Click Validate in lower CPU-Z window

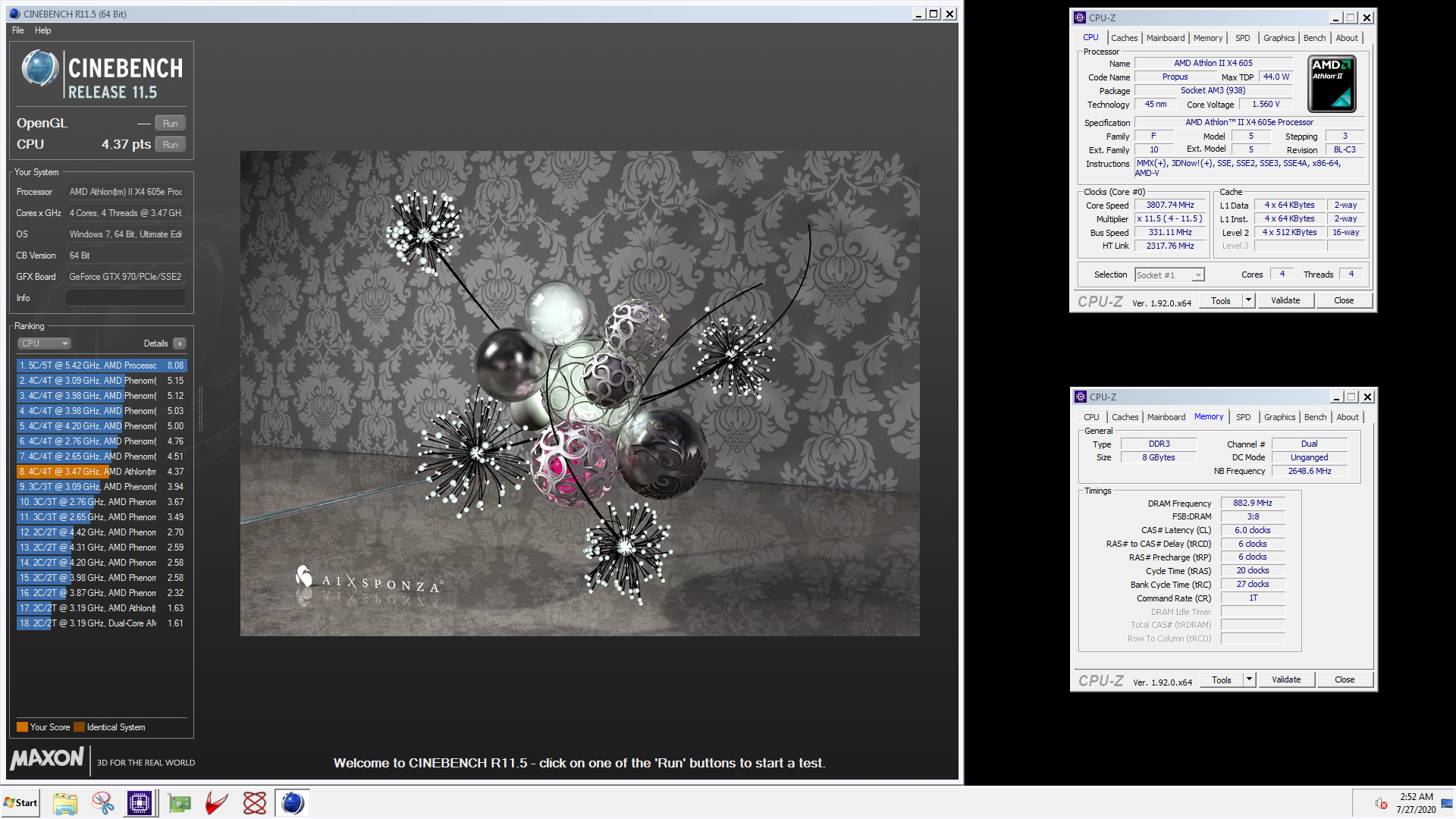point(1286,680)
